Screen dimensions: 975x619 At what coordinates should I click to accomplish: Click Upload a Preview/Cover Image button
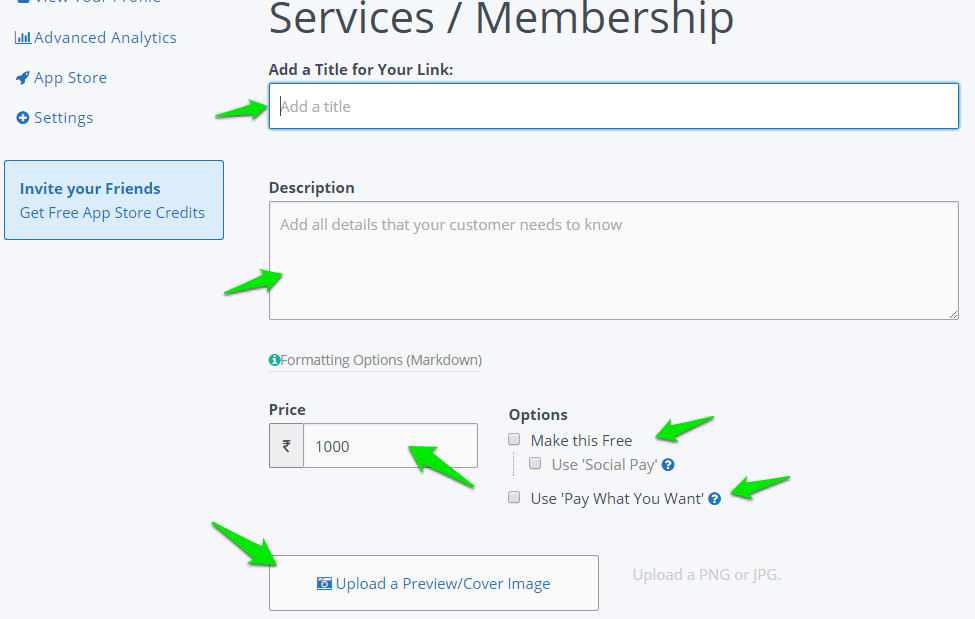(x=433, y=583)
